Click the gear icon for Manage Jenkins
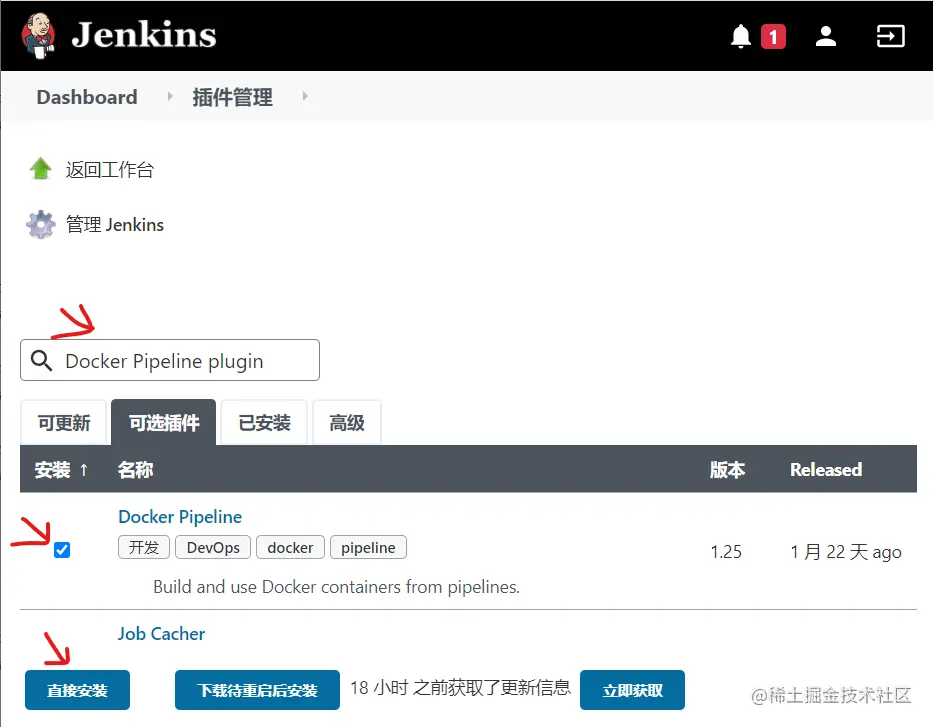 [40, 224]
